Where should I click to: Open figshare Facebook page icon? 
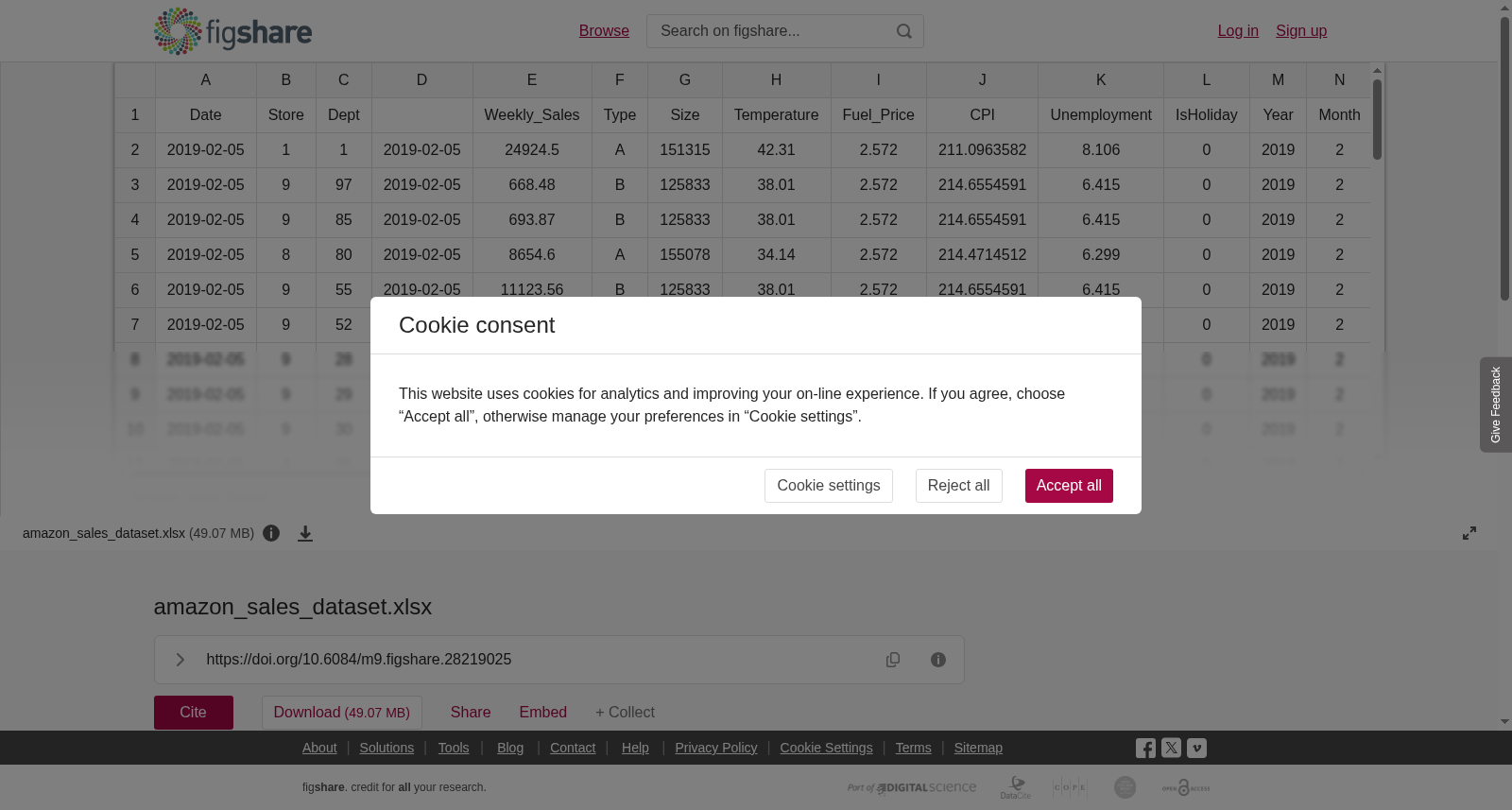[x=1145, y=748]
